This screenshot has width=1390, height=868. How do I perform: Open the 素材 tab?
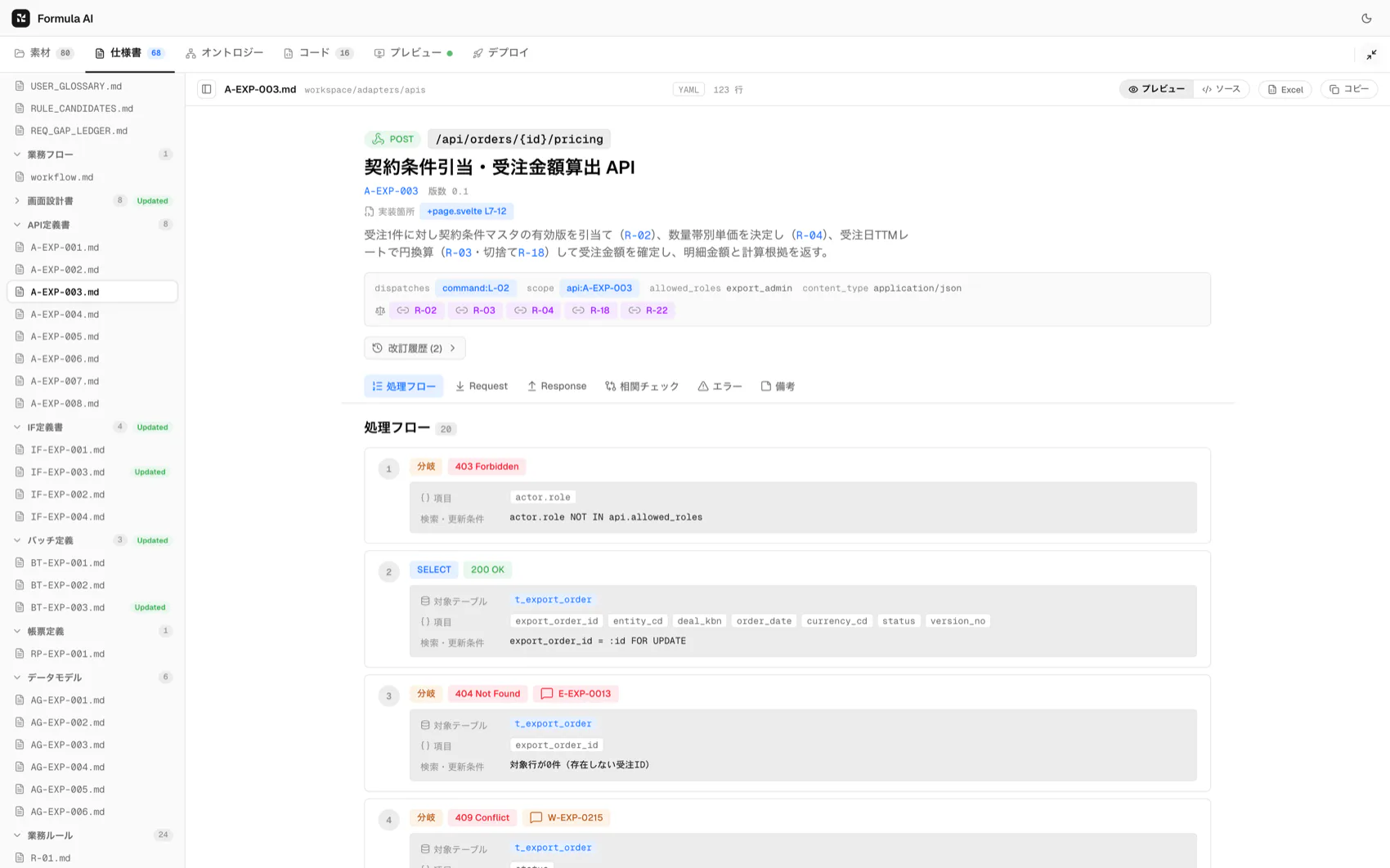pos(44,53)
